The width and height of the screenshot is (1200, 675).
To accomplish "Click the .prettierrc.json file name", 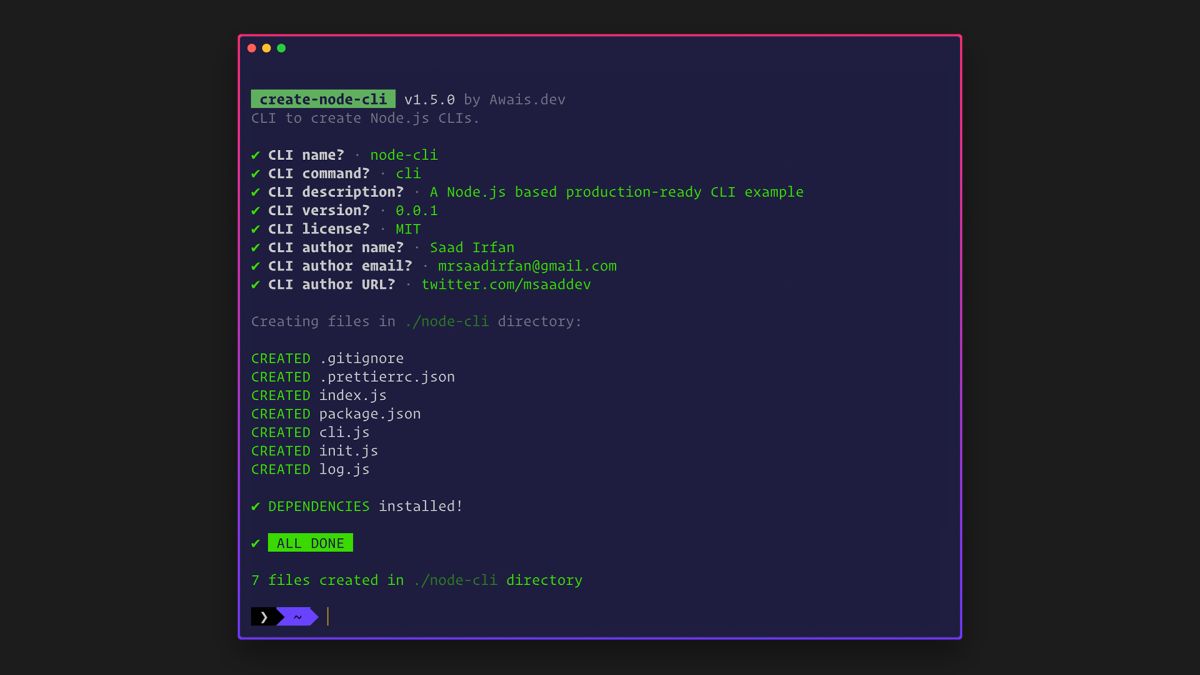I will 387,377.
